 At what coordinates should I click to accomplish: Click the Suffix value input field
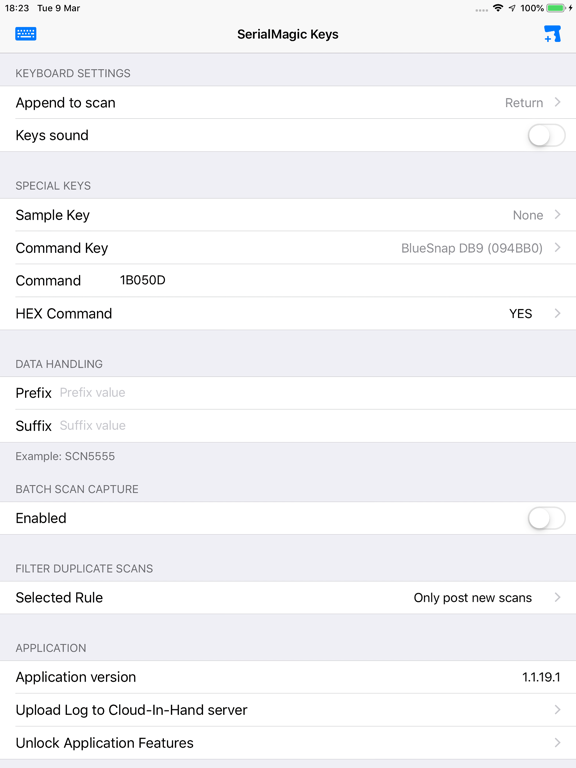click(x=311, y=426)
